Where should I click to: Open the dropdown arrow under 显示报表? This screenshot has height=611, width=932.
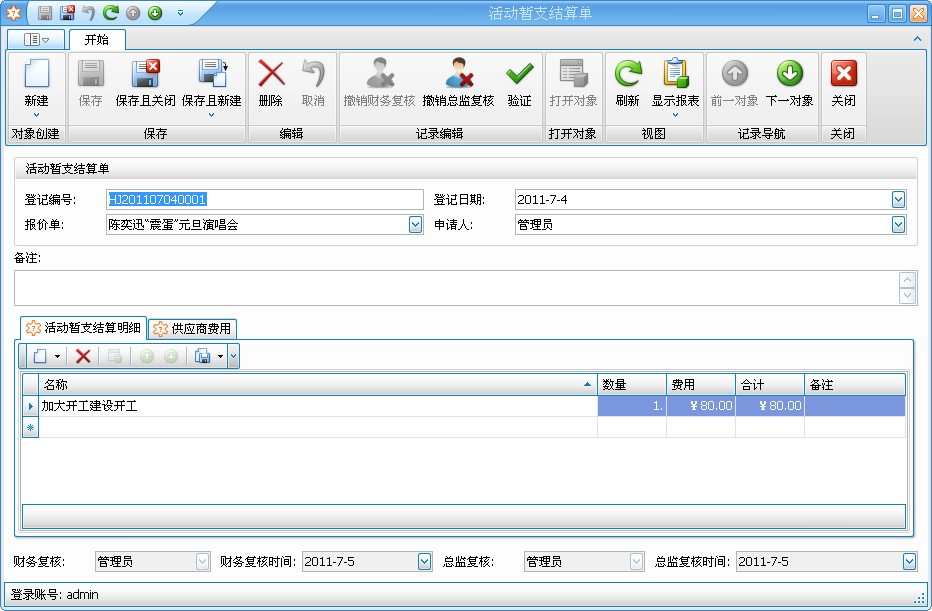[x=675, y=115]
